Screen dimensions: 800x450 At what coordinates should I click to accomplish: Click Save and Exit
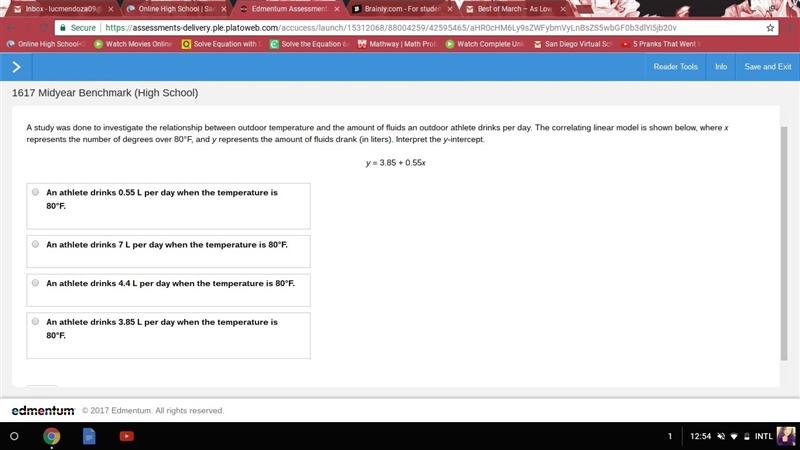(767, 67)
